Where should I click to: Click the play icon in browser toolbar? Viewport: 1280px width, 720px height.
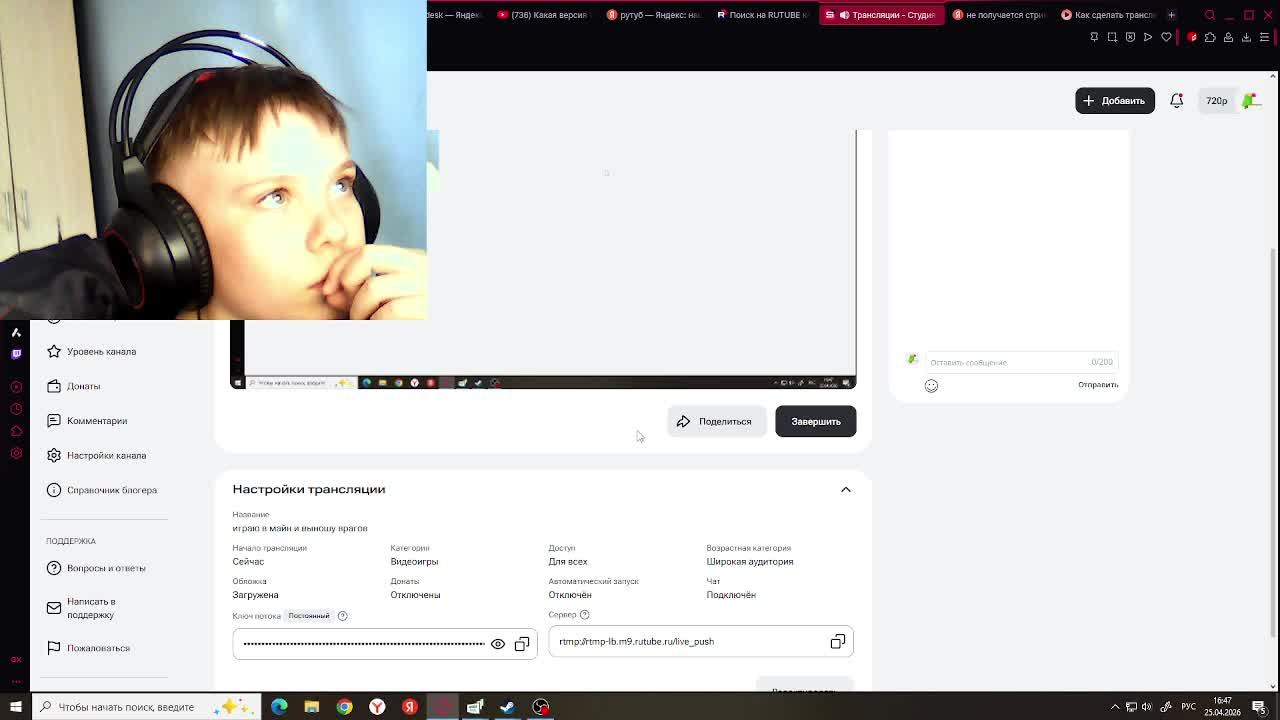[1148, 37]
